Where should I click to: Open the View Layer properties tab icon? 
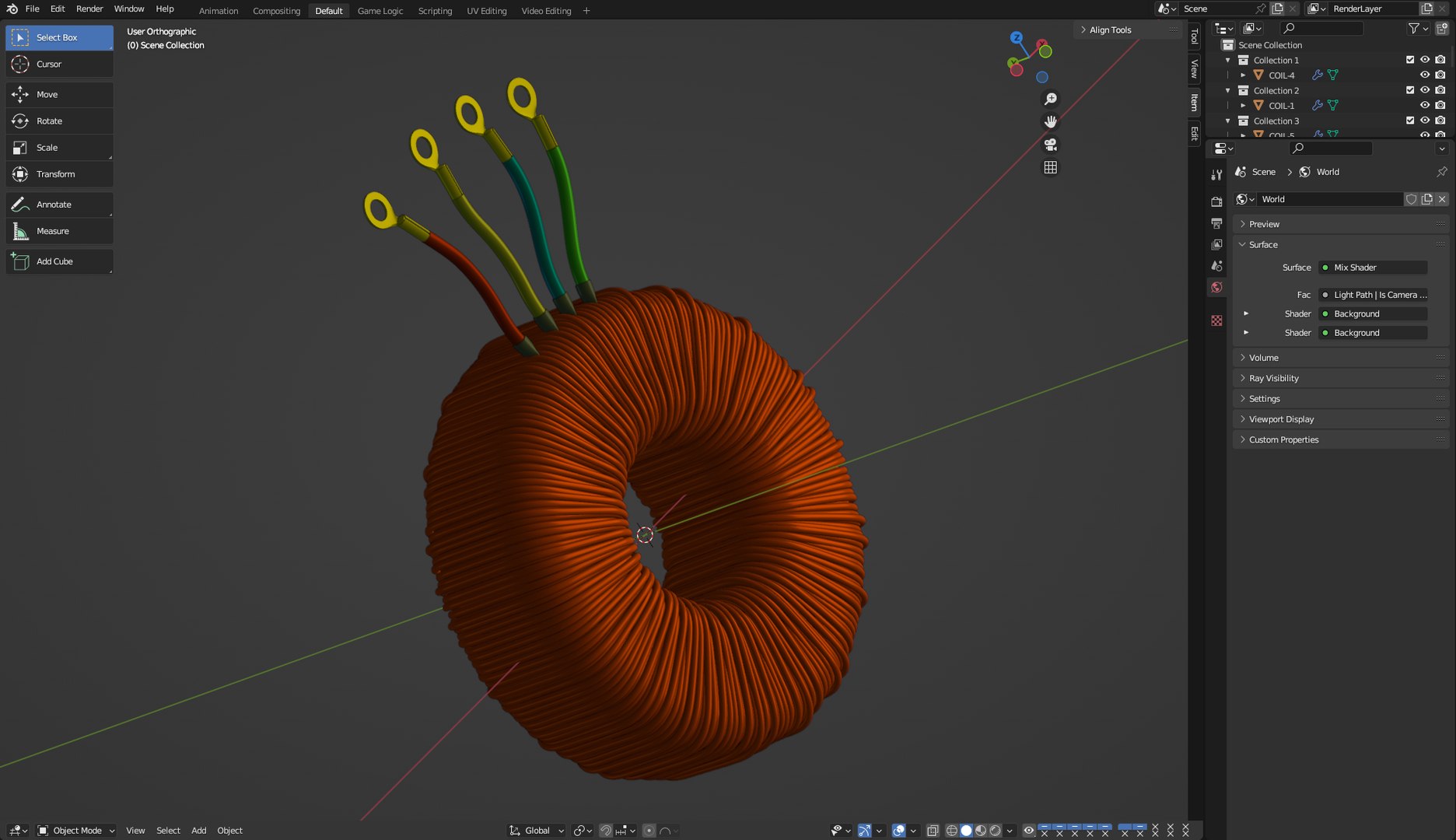coord(1216,244)
